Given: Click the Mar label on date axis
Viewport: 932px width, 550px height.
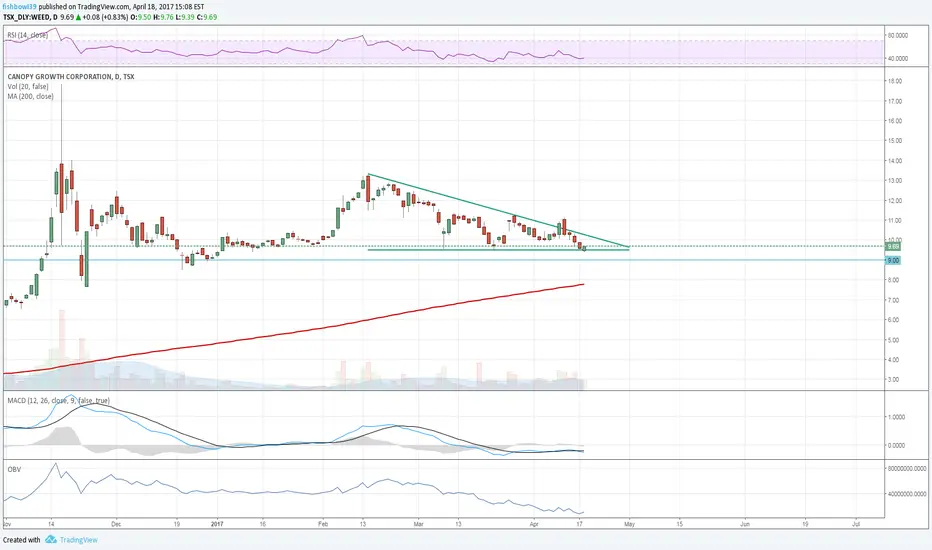Looking at the screenshot, I should click(418, 524).
